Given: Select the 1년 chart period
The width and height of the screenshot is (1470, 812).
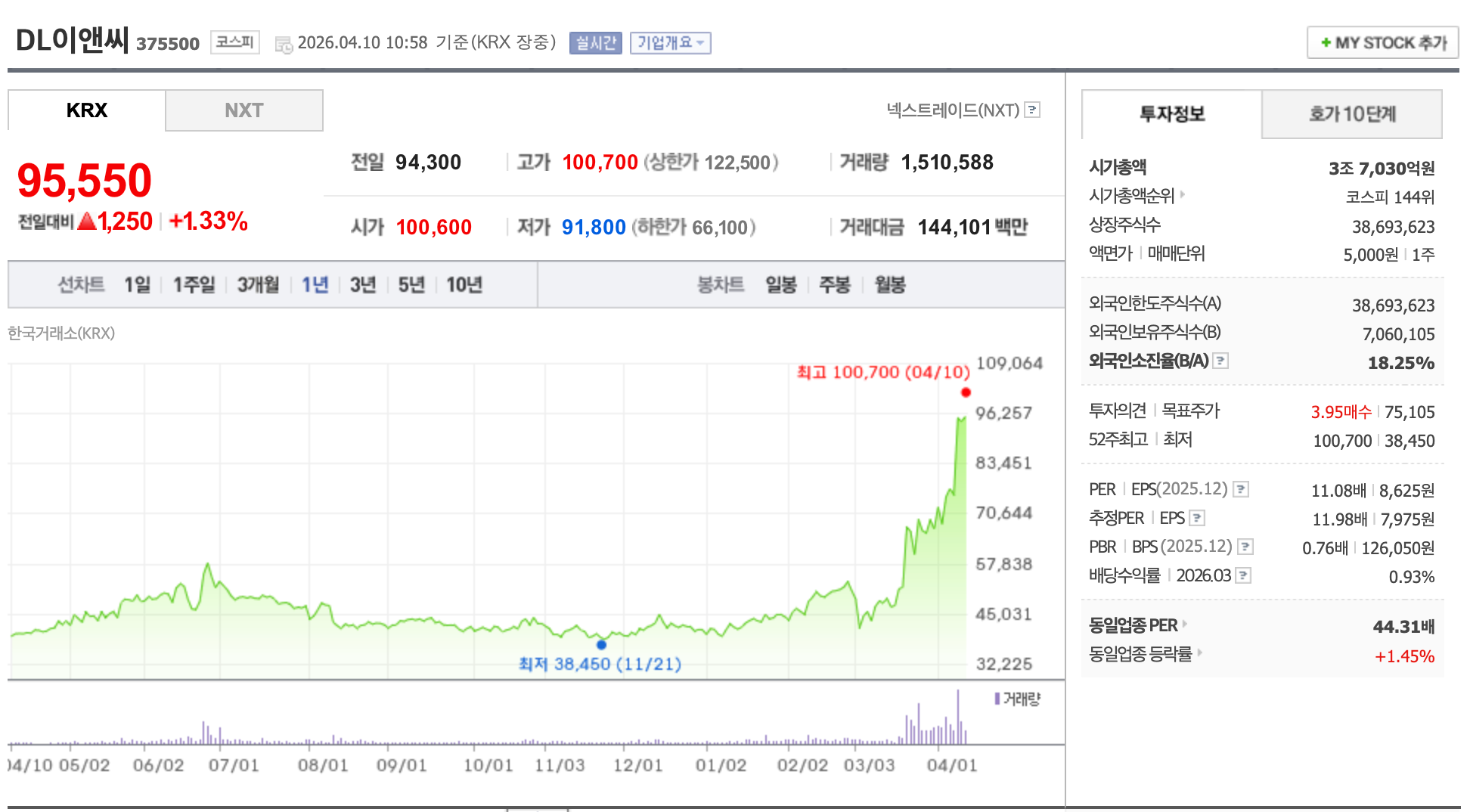Looking at the screenshot, I should [x=315, y=284].
